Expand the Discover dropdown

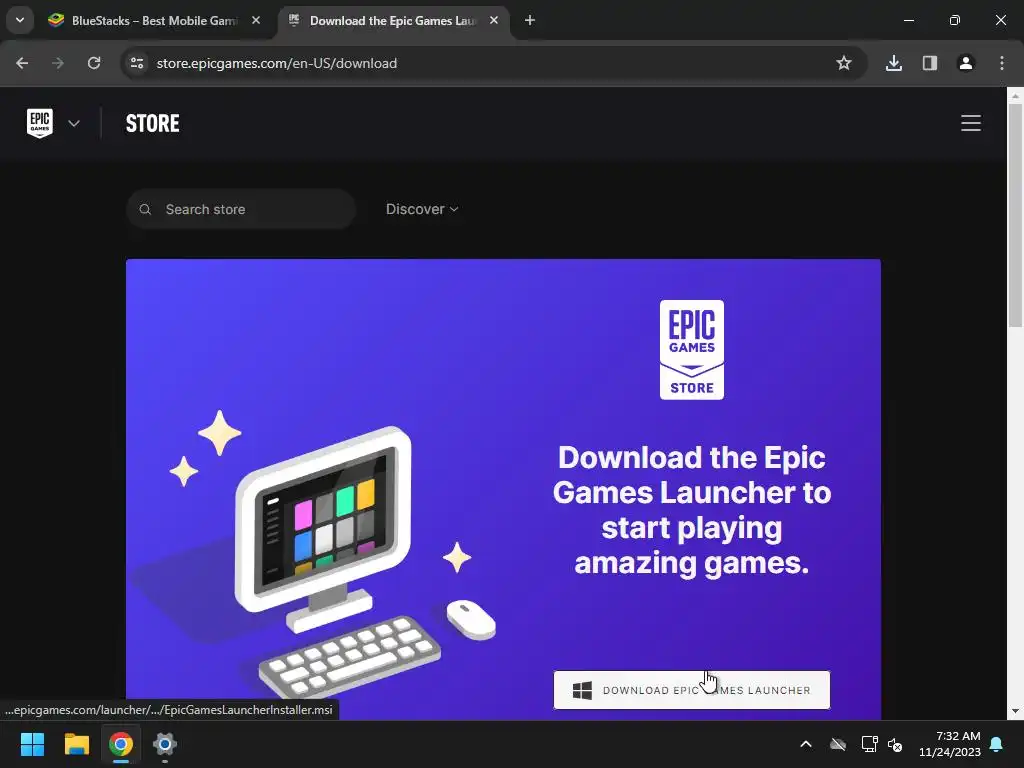tap(422, 209)
